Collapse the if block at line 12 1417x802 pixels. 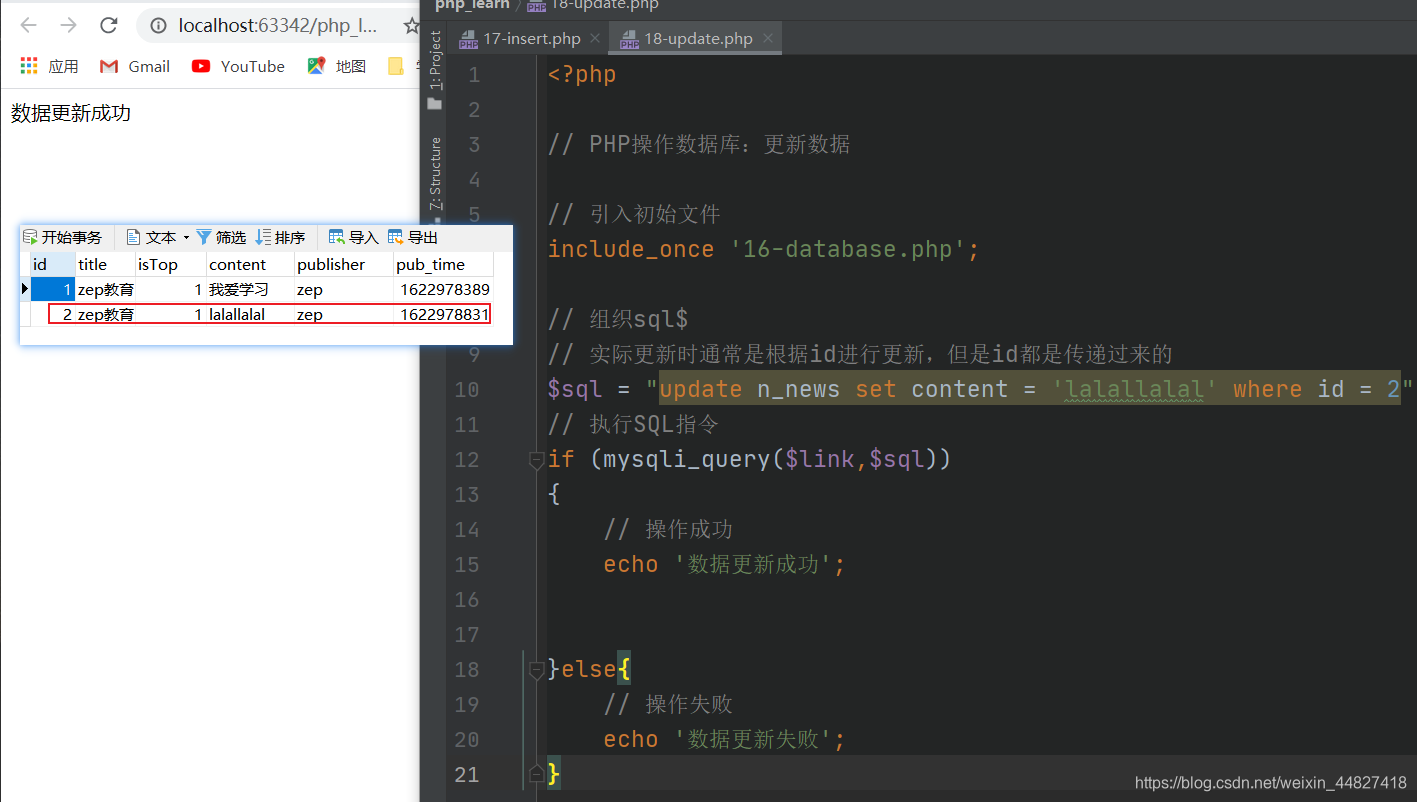pyautogui.click(x=537, y=459)
